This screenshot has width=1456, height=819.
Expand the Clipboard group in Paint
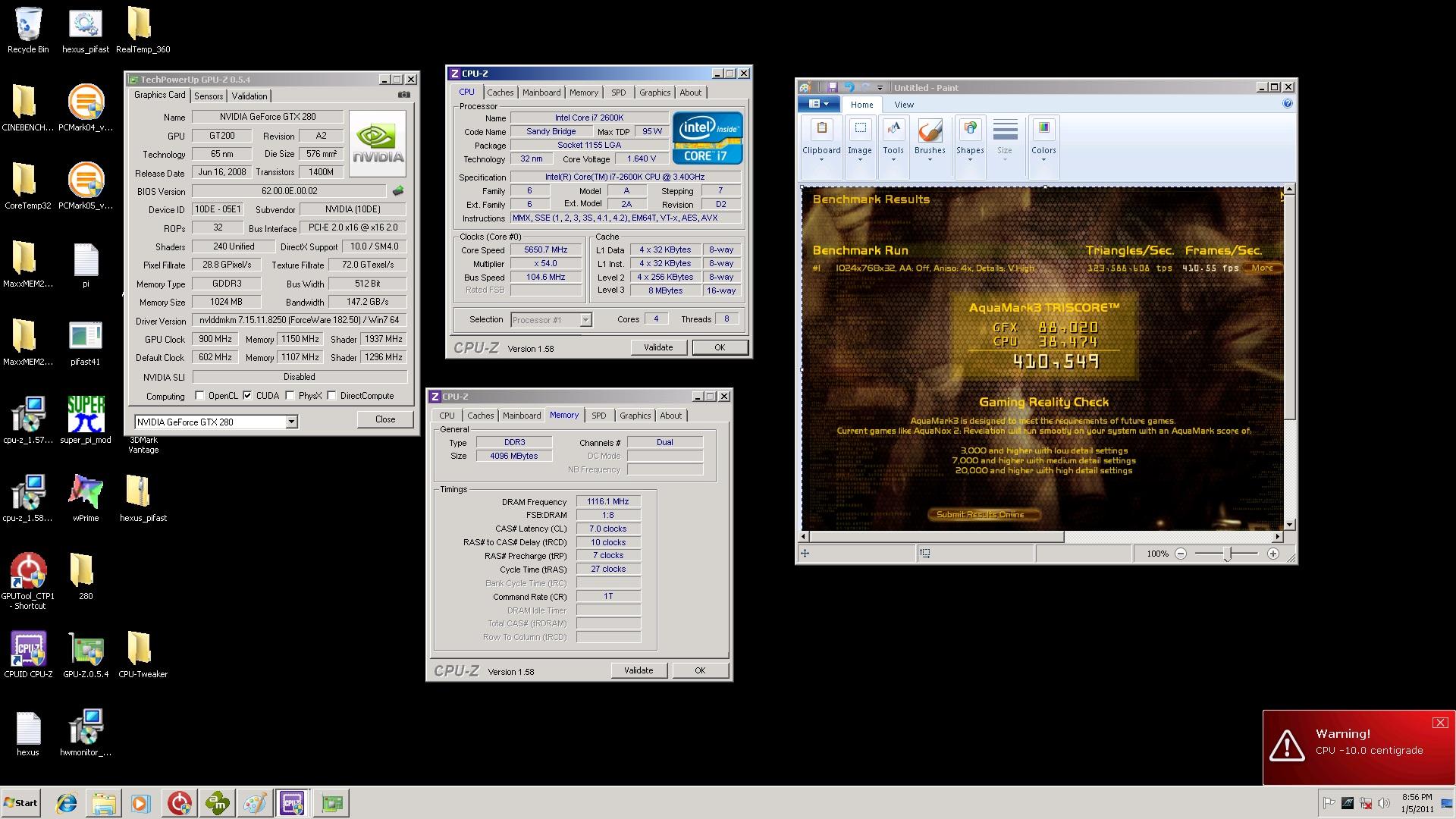(821, 149)
